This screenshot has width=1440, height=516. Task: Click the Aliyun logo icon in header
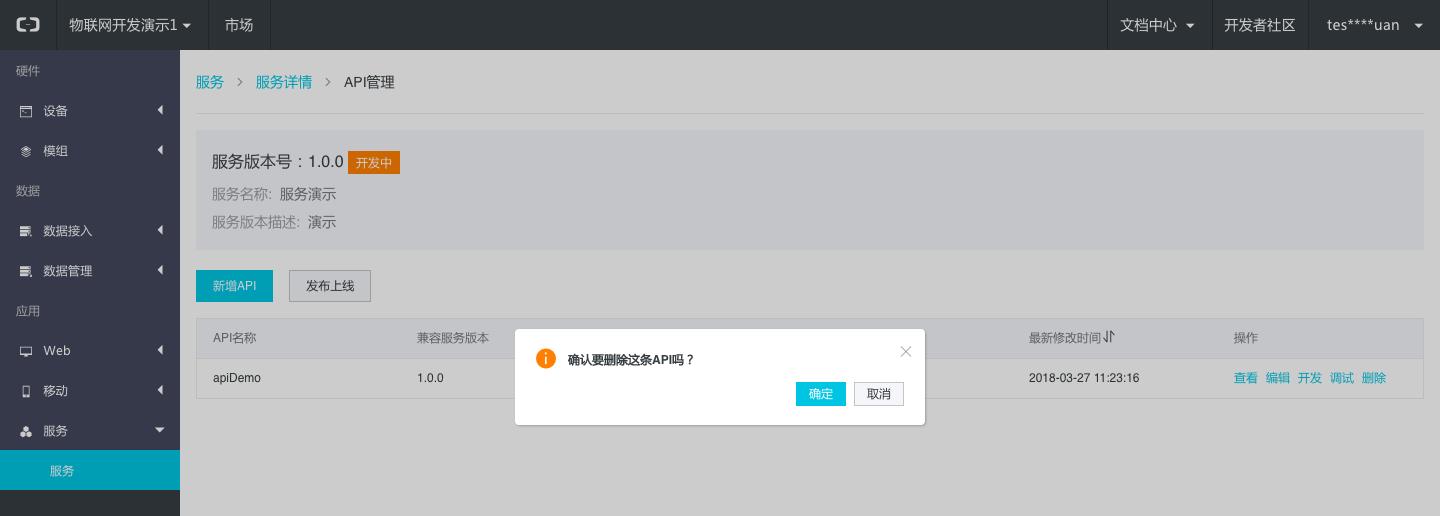(28, 25)
